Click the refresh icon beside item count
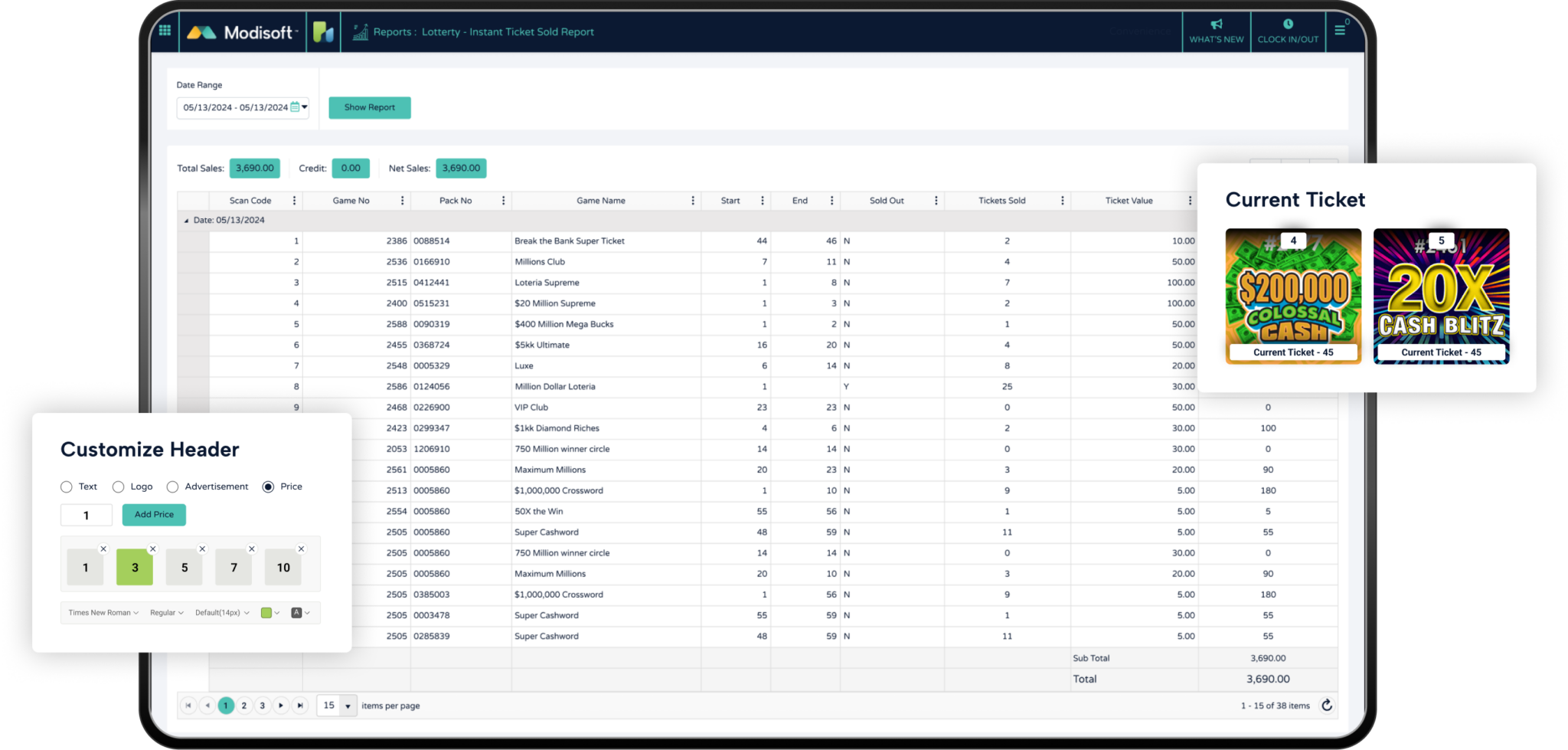 pyautogui.click(x=1327, y=706)
